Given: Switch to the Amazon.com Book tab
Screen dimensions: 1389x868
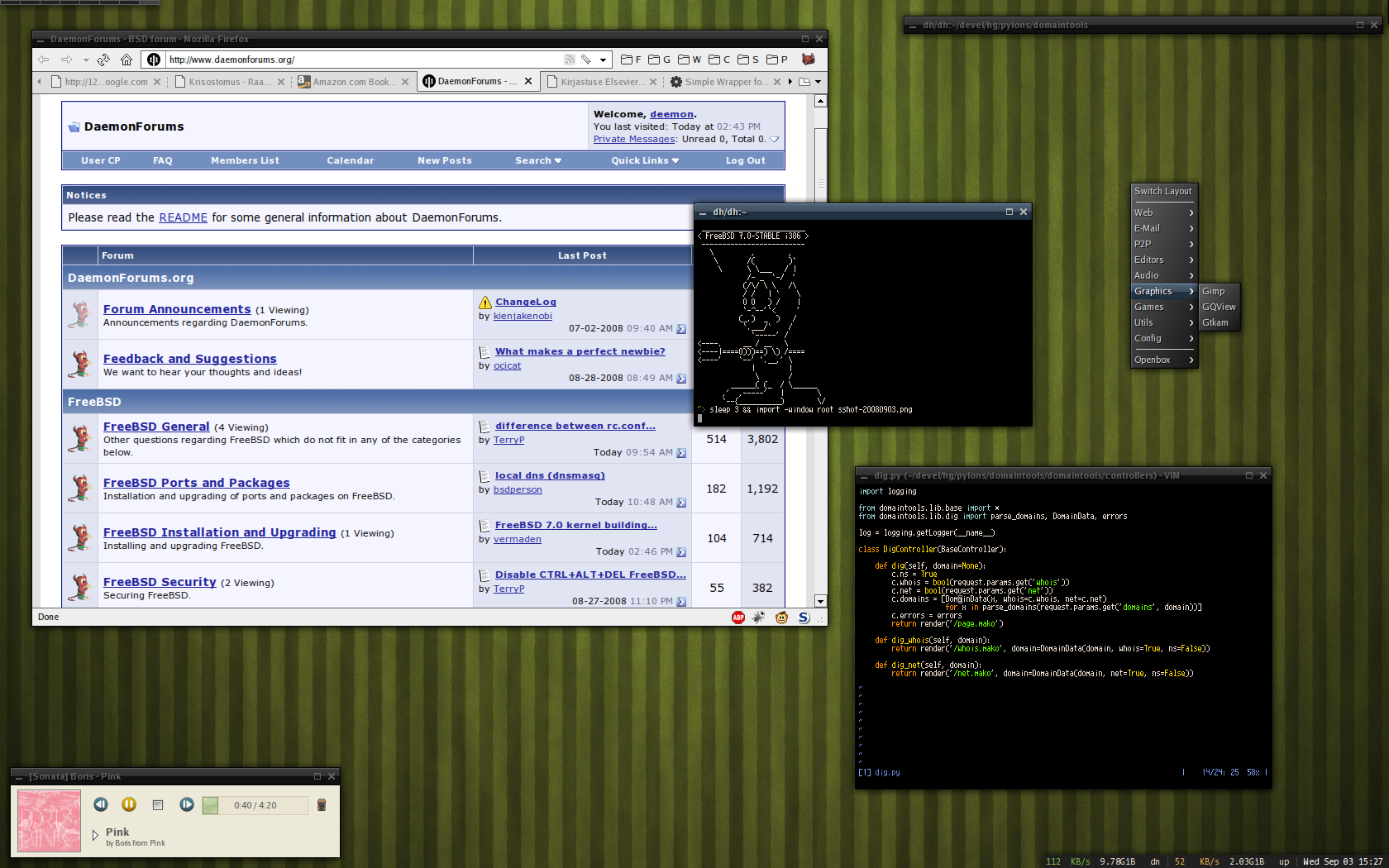Looking at the screenshot, I should (351, 82).
